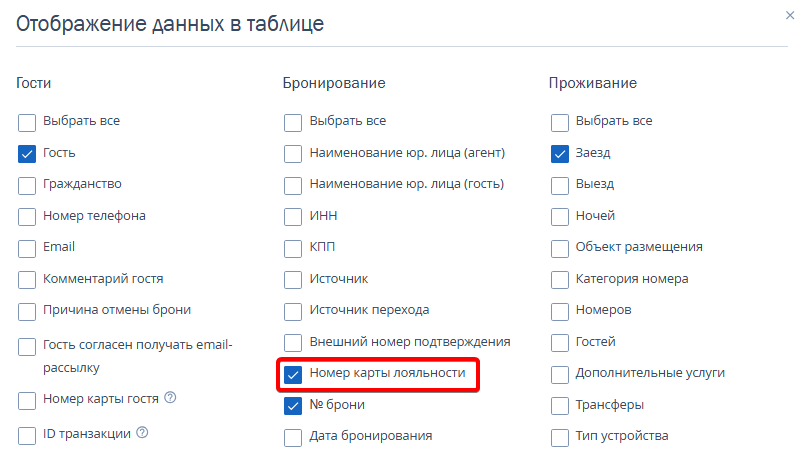Check the Комментарий гостя option
804x456 pixels.
pos(27,279)
